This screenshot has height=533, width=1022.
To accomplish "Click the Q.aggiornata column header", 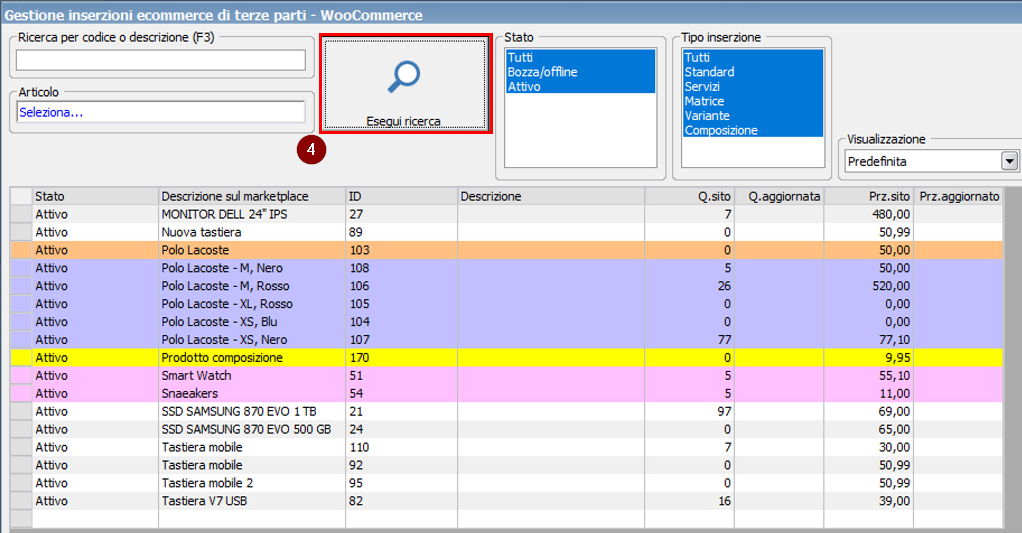I will pos(779,196).
